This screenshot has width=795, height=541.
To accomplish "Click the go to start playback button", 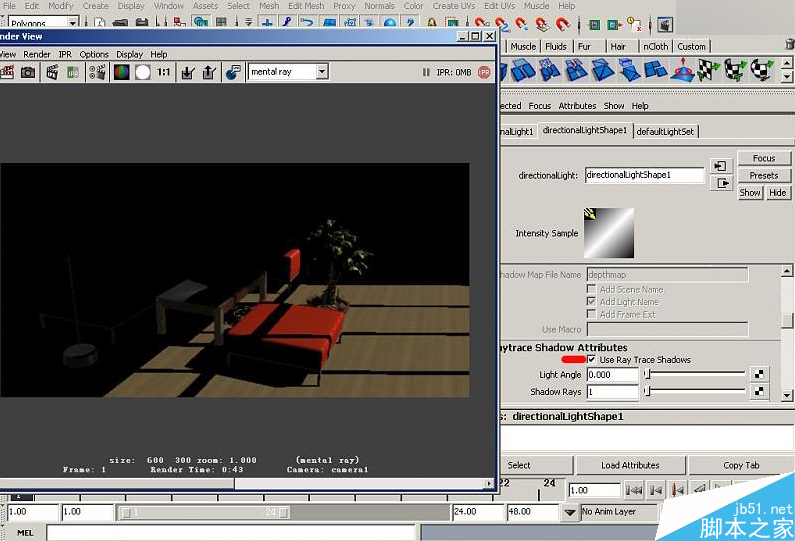I will (633, 490).
